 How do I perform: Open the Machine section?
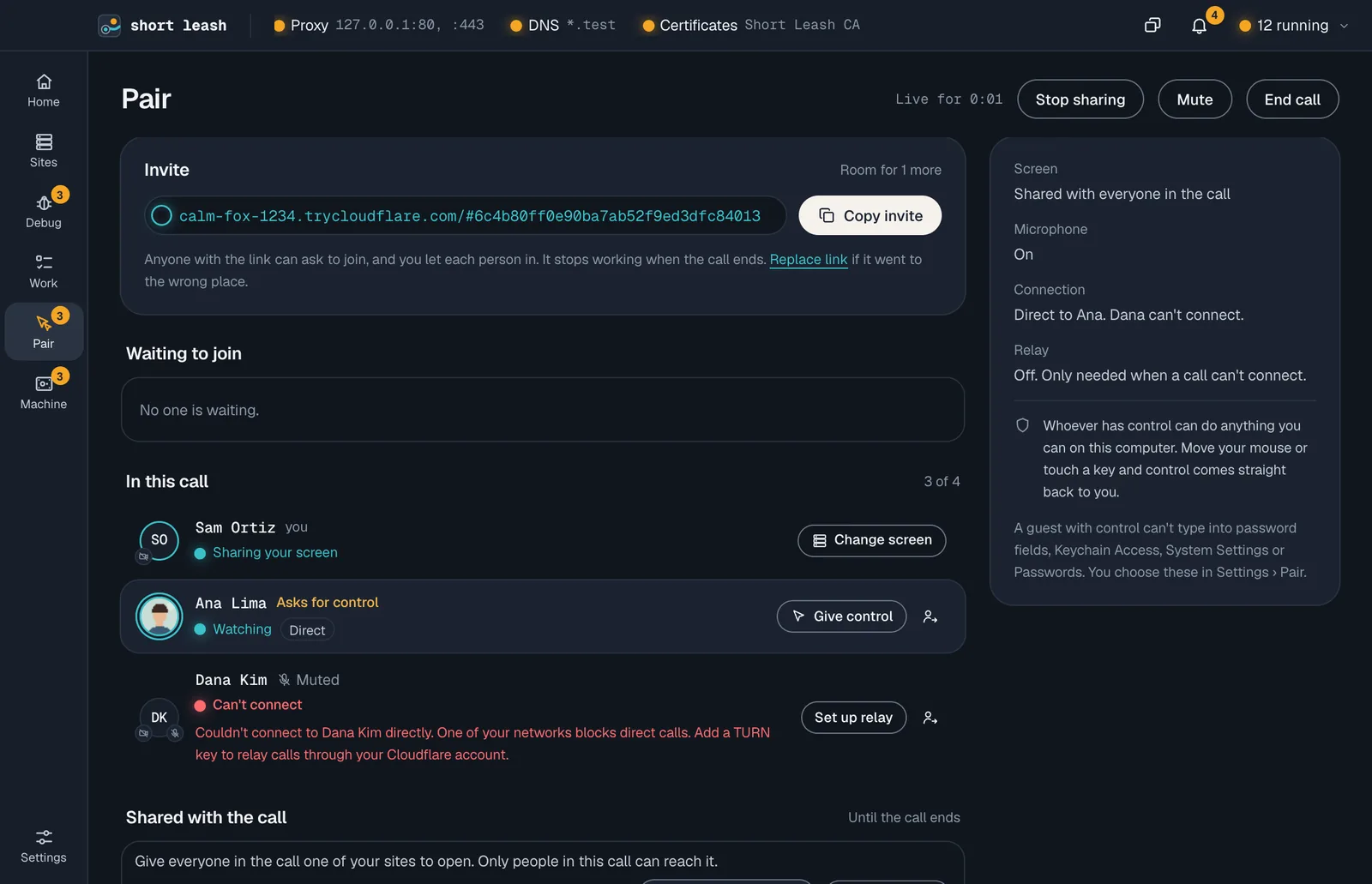(44, 393)
